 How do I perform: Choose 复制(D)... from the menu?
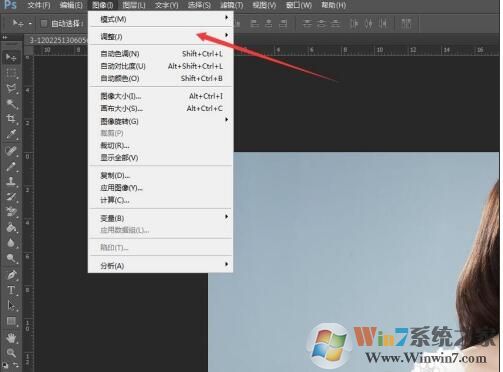pyautogui.click(x=160, y=175)
